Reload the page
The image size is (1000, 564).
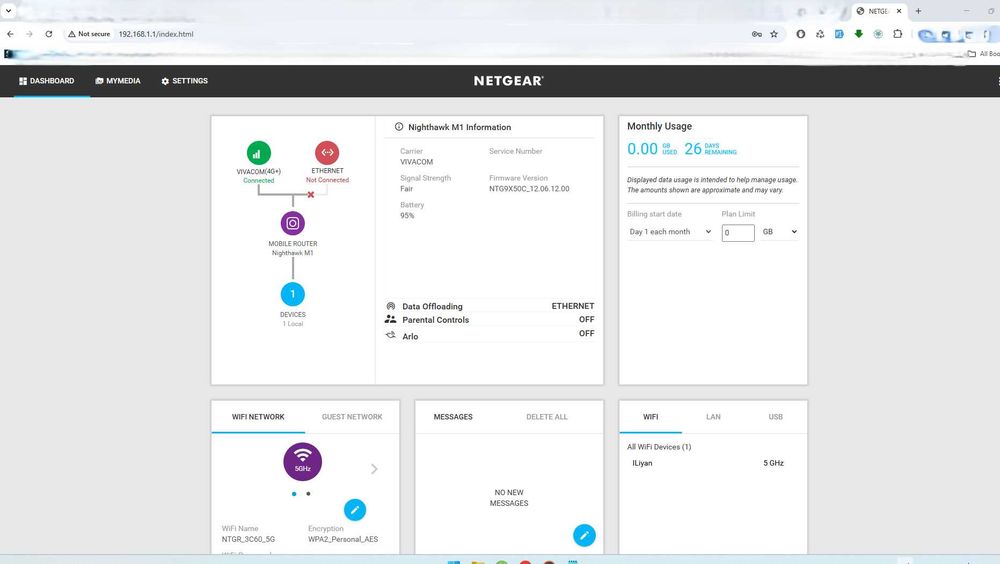[x=48, y=34]
